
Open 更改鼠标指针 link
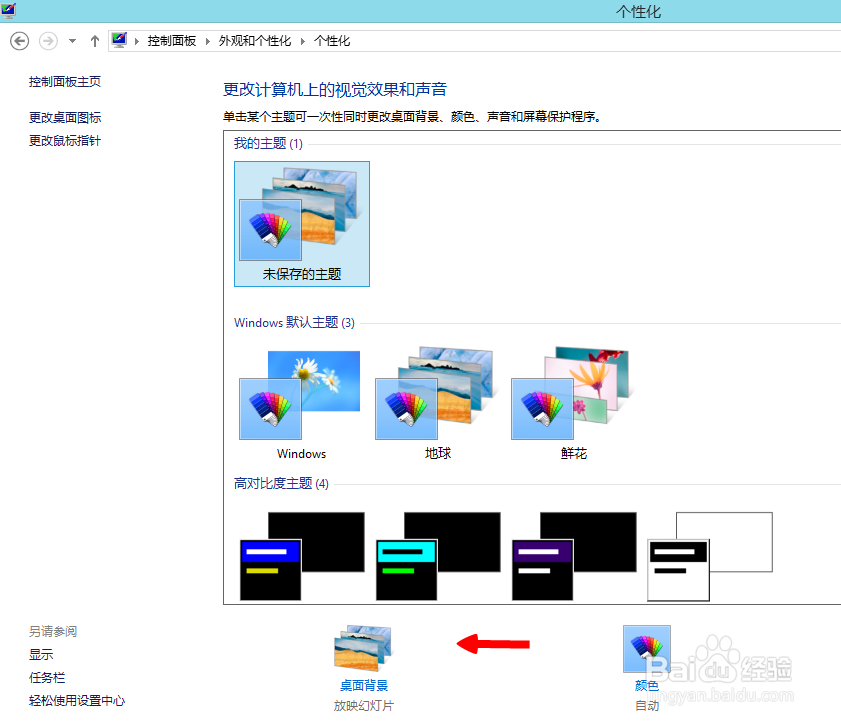point(65,140)
